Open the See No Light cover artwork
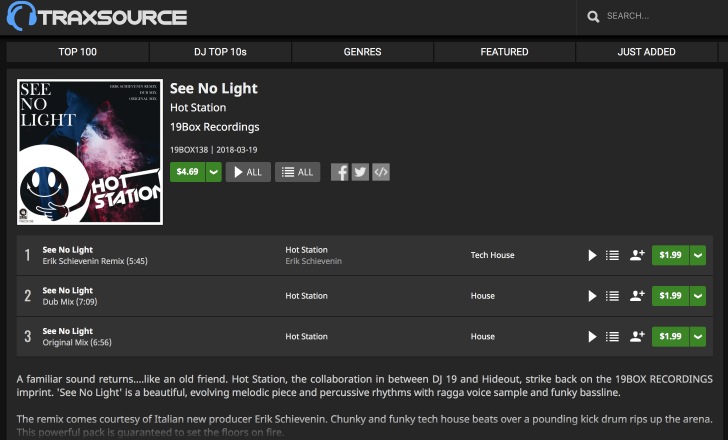 click(90, 152)
